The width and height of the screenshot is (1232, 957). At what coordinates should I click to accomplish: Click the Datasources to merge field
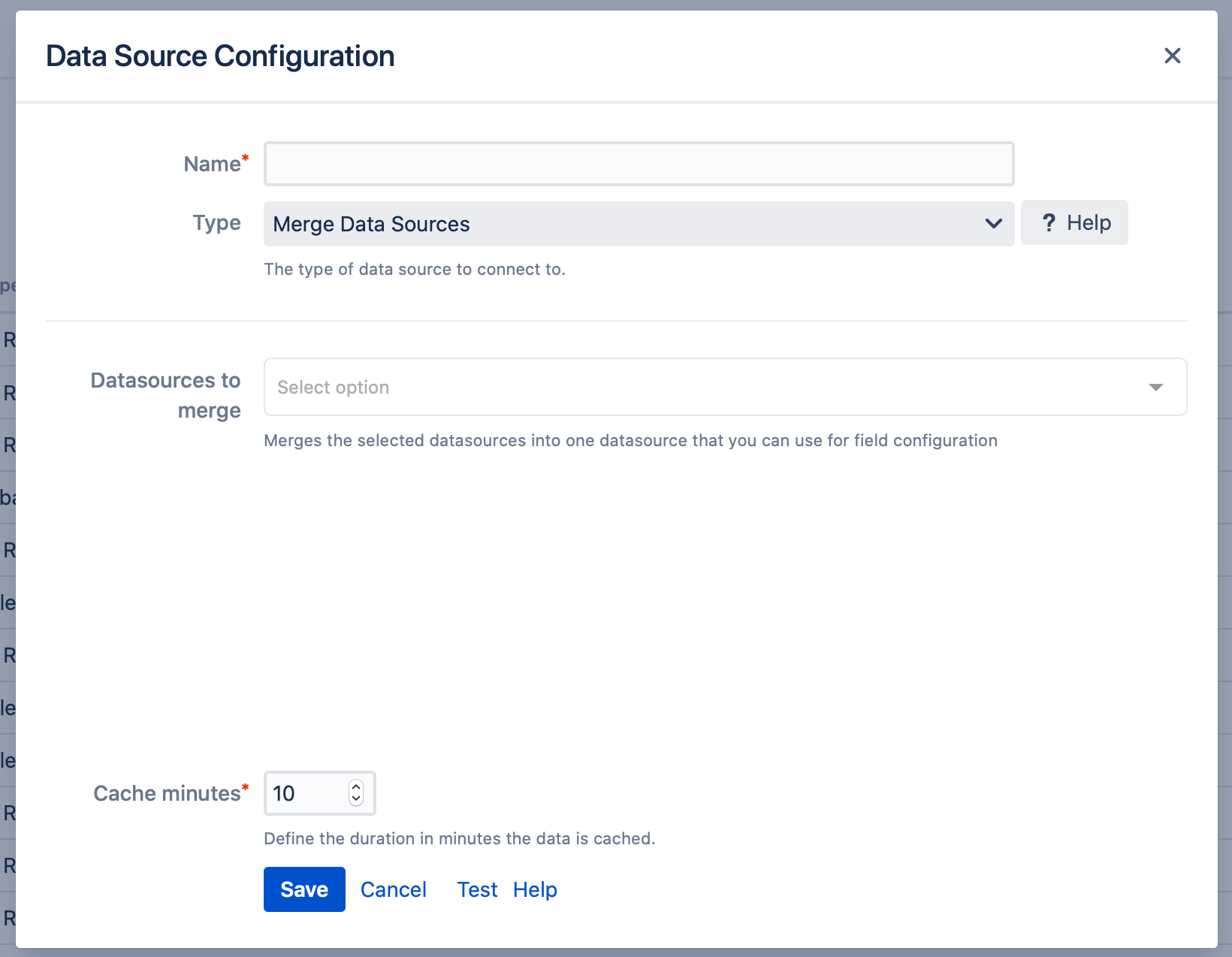(x=676, y=387)
